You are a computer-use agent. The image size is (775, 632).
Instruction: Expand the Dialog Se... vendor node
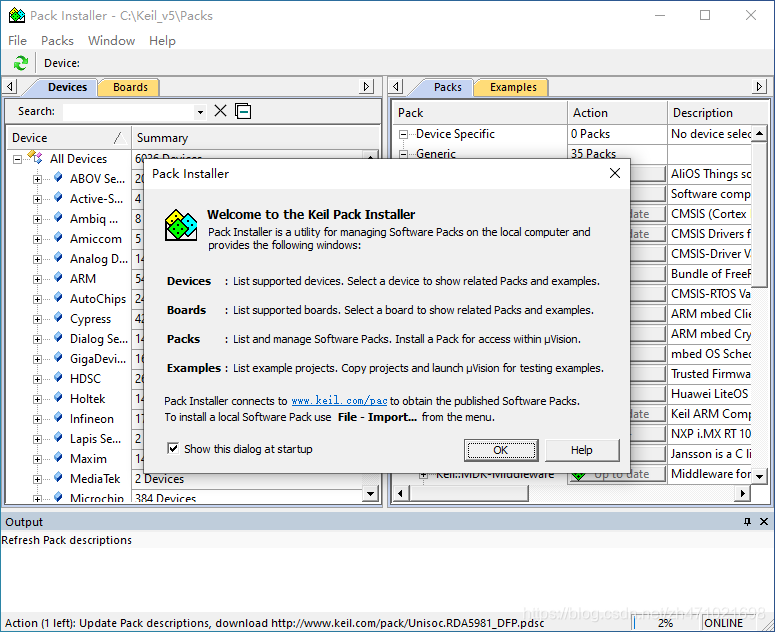click(x=38, y=339)
